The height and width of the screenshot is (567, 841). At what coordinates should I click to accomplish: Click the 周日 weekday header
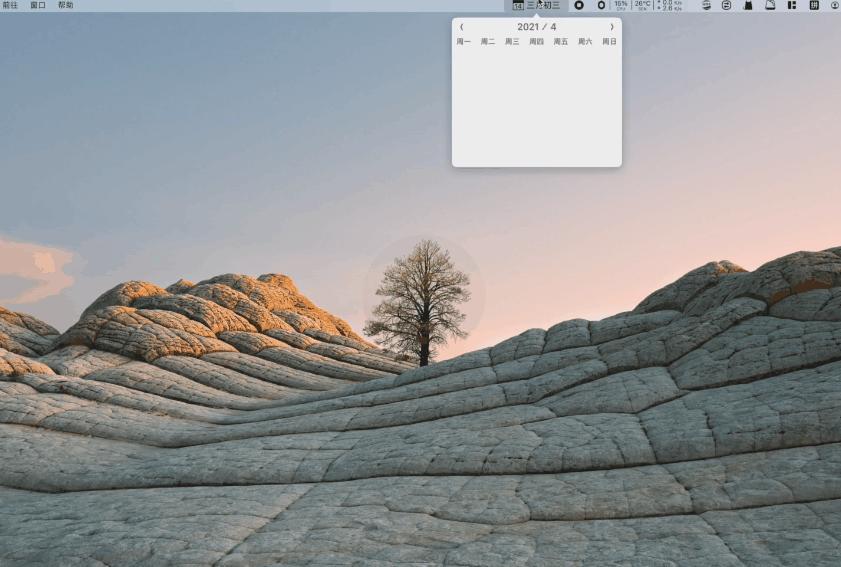(609, 42)
